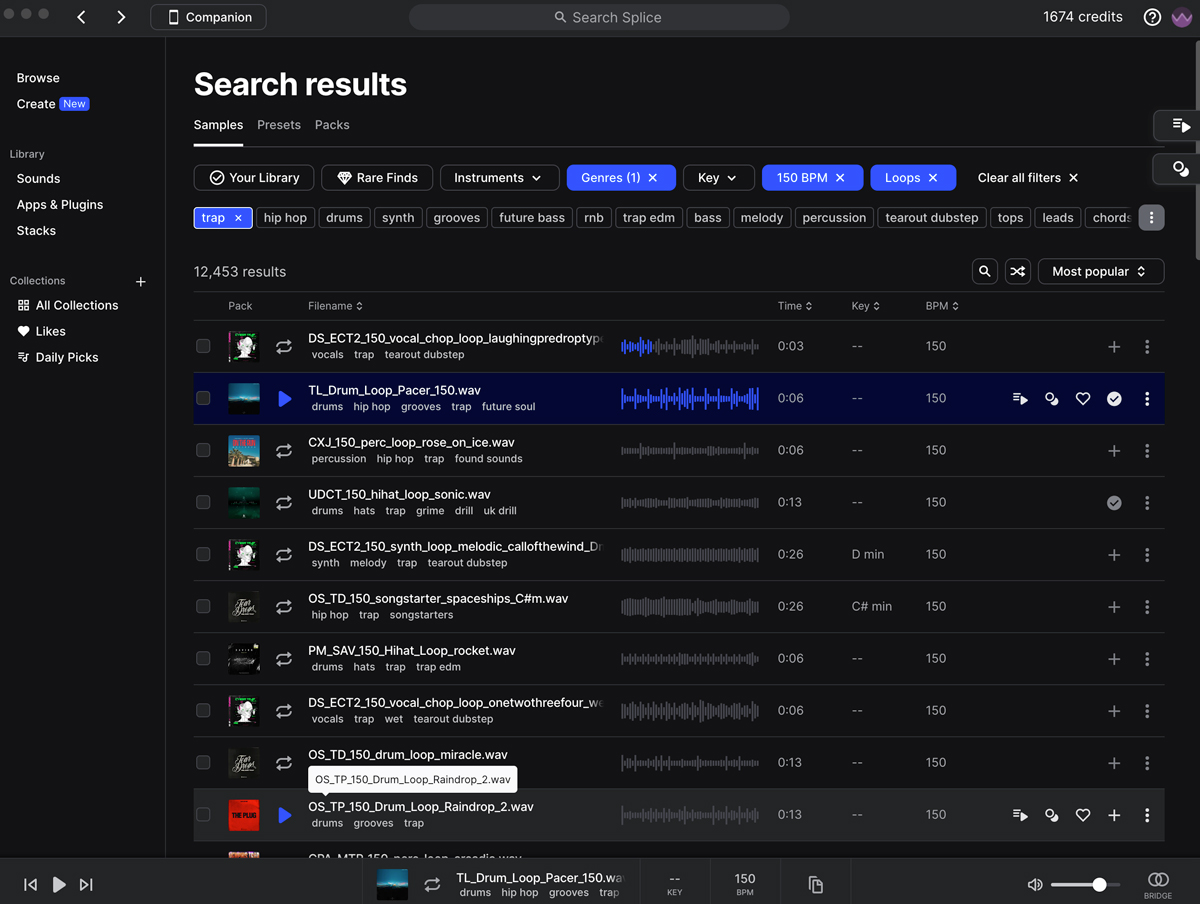This screenshot has height=904, width=1200.
Task: Clear all filters
Action: click(1028, 177)
